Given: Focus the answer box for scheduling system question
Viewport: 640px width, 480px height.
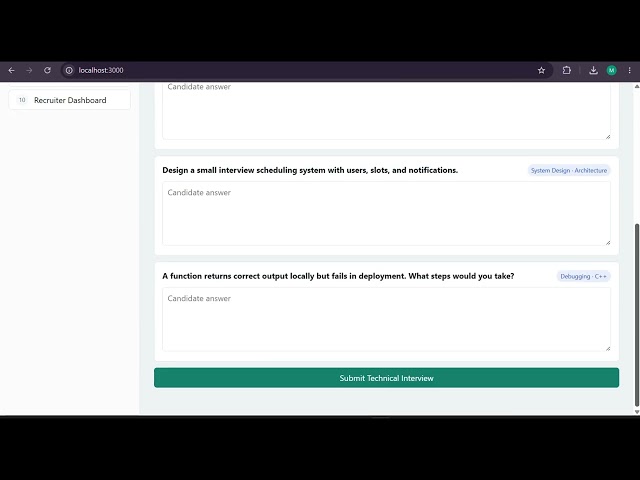Looking at the screenshot, I should click(x=386, y=213).
